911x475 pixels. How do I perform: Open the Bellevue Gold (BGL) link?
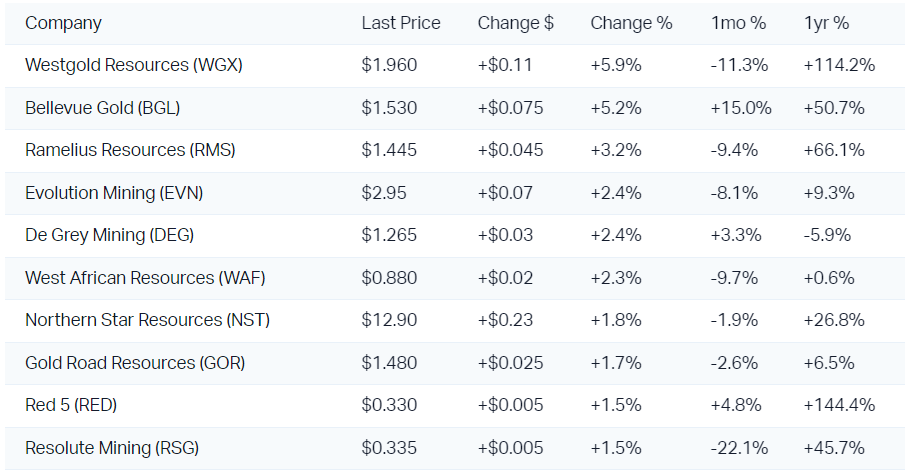(102, 108)
